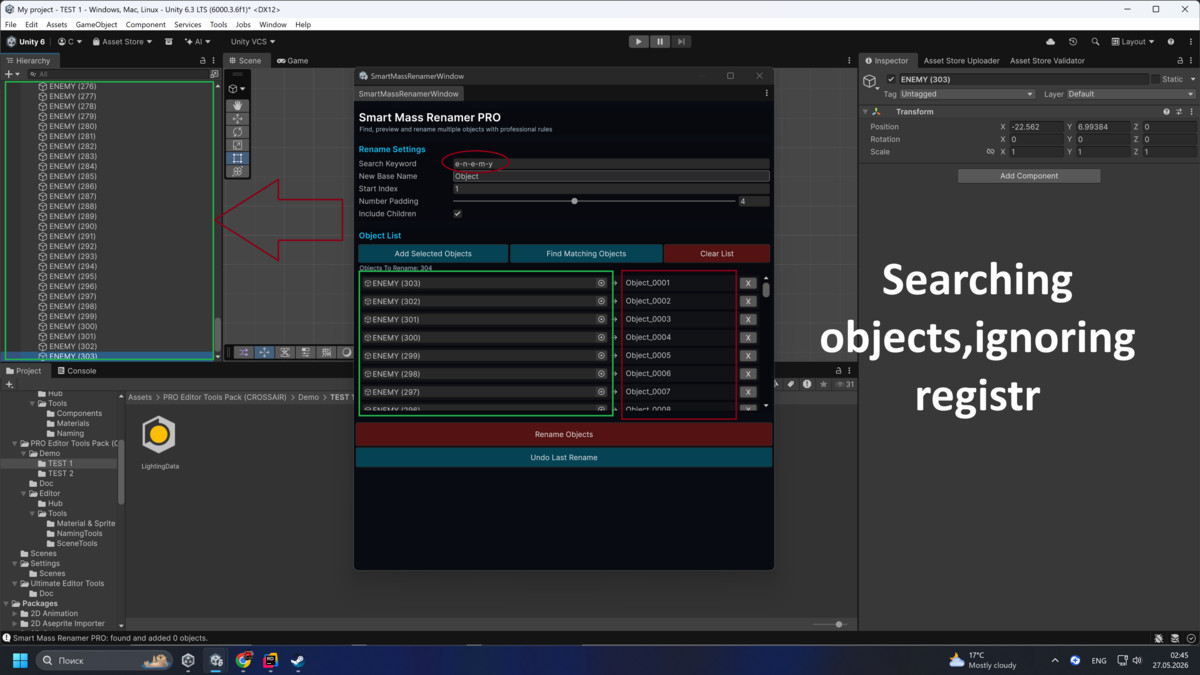Open Transform component help reference
1200x675 pixels.
1166,112
